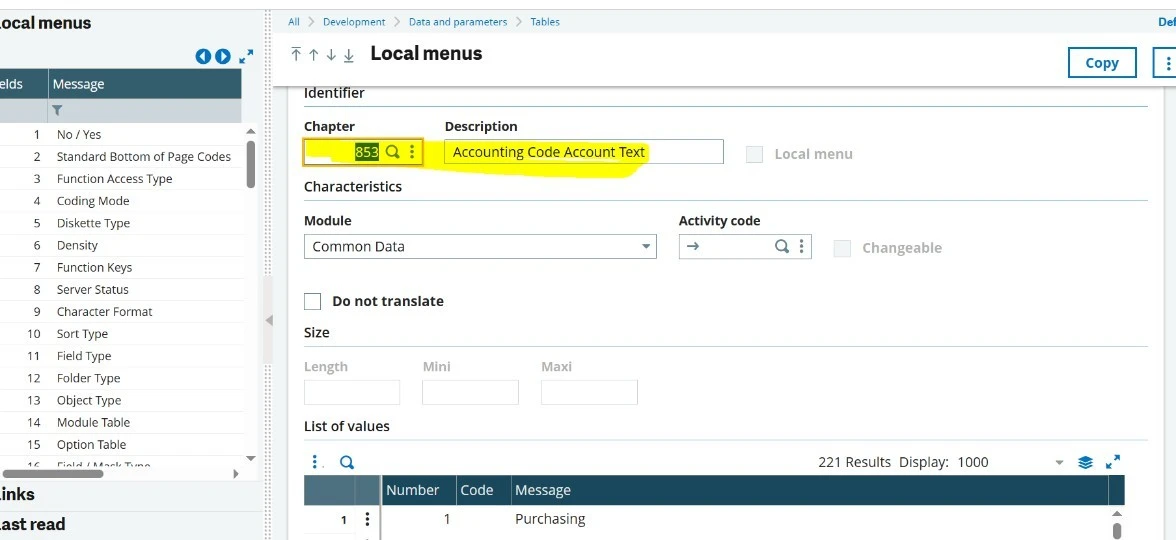1176x540 pixels.
Task: Expand the left list panel to full screen
Action: coord(246,56)
